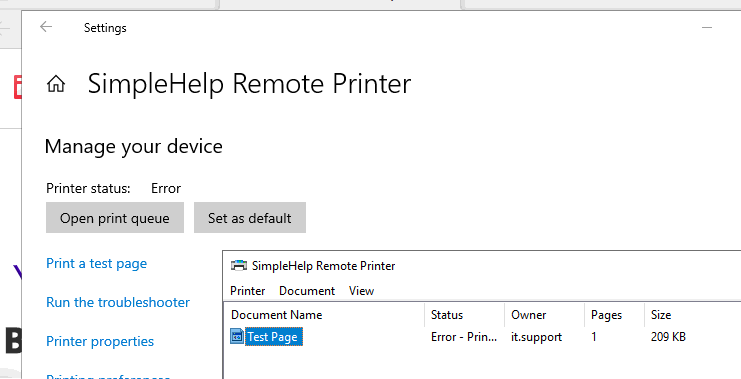Sort by the Owner column header

tap(544, 315)
